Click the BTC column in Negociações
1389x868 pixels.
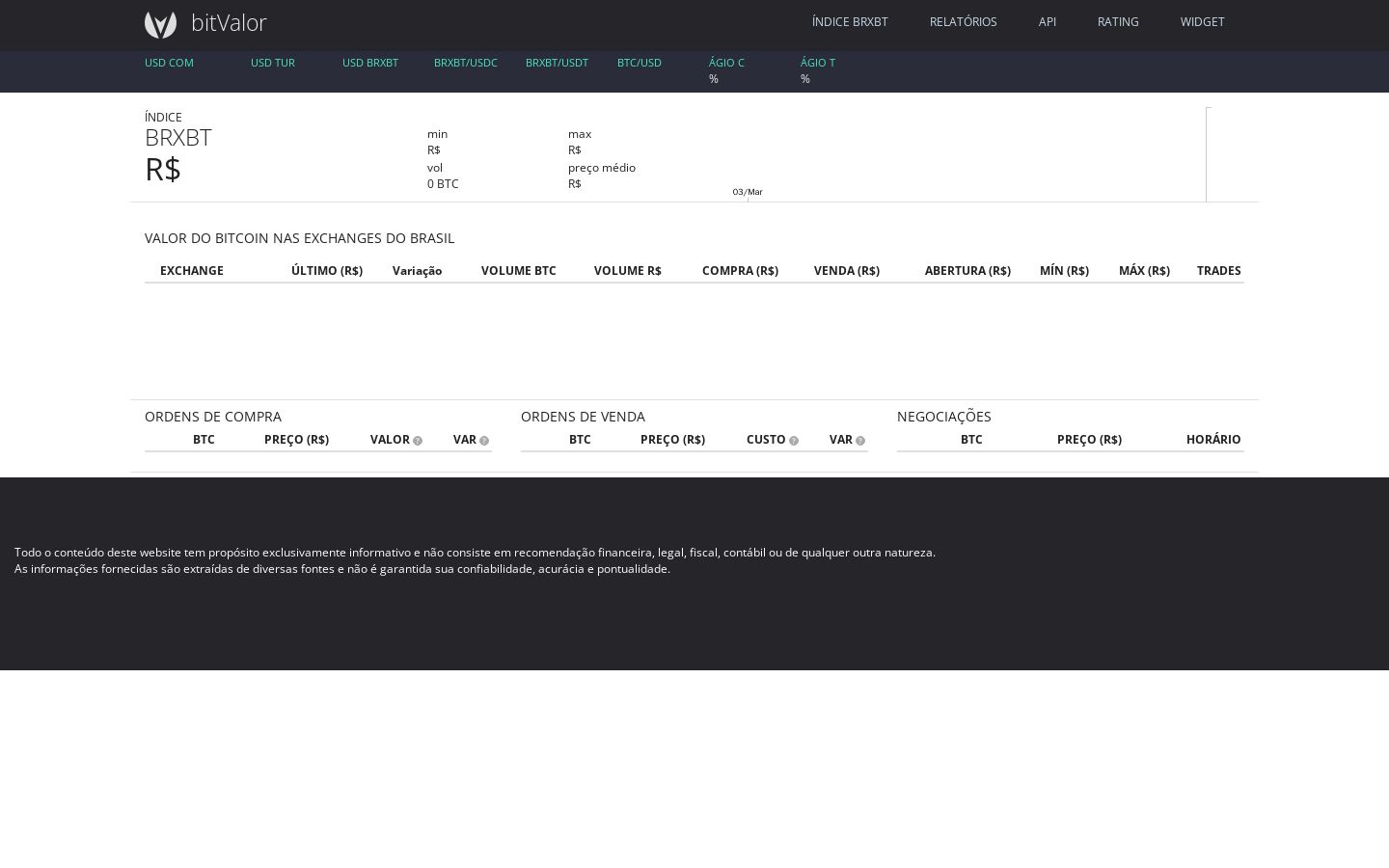point(971,440)
